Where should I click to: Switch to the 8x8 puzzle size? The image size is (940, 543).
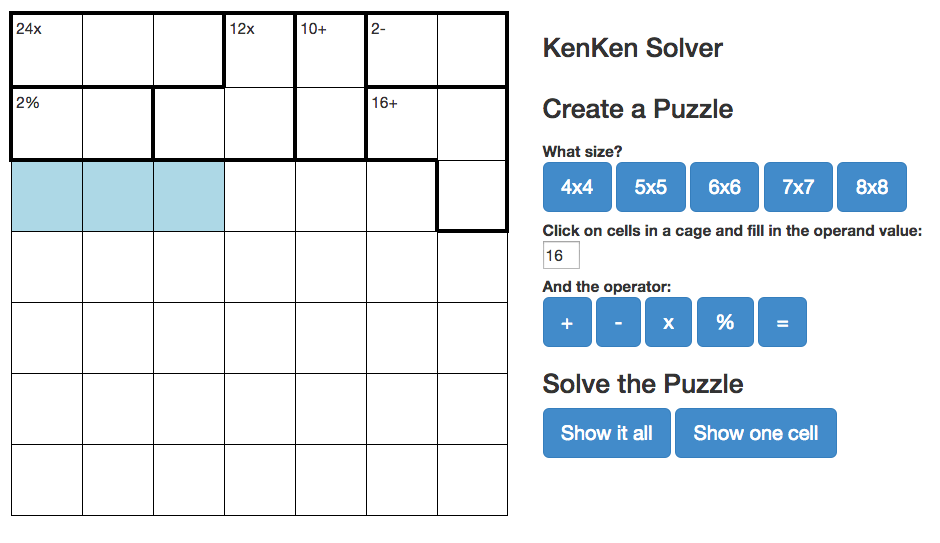click(872, 187)
